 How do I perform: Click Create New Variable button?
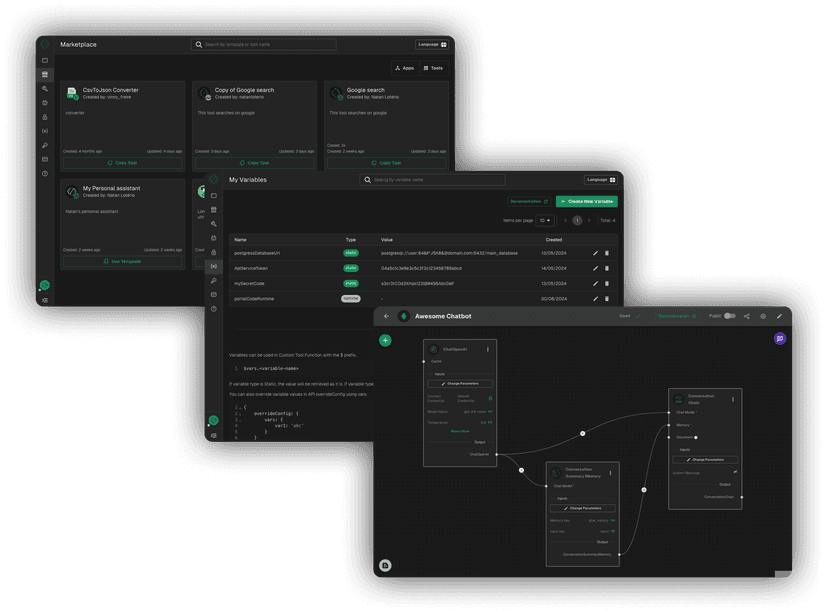pyautogui.click(x=587, y=201)
